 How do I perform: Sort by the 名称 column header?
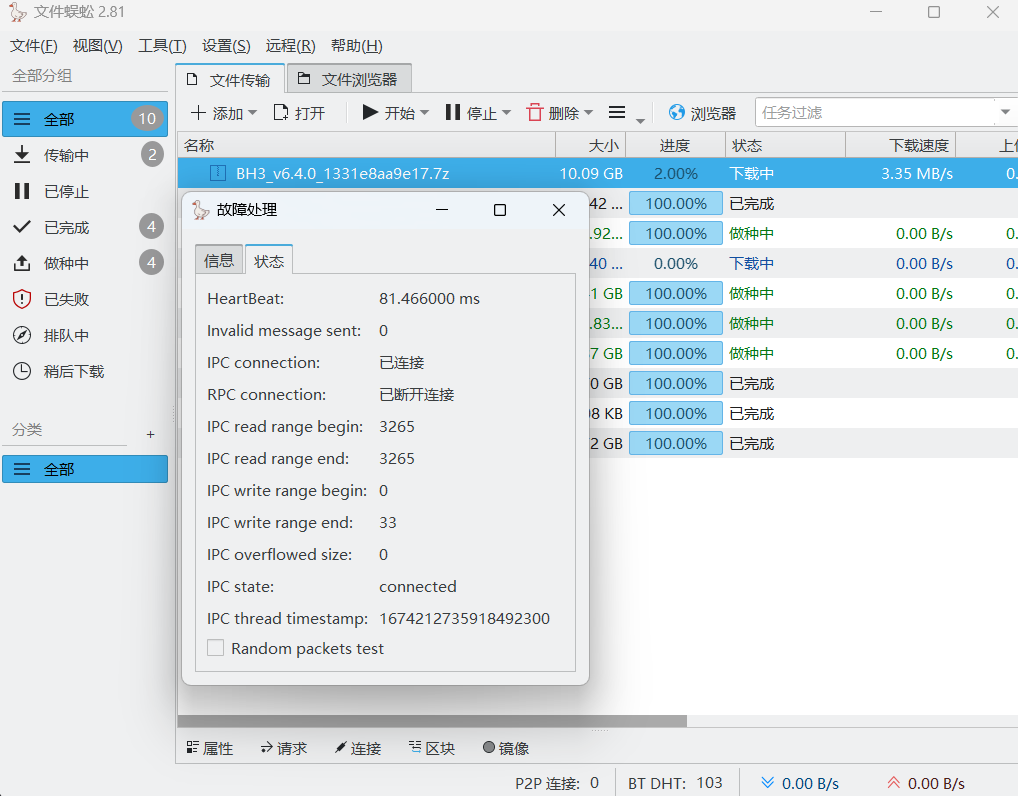tap(367, 145)
